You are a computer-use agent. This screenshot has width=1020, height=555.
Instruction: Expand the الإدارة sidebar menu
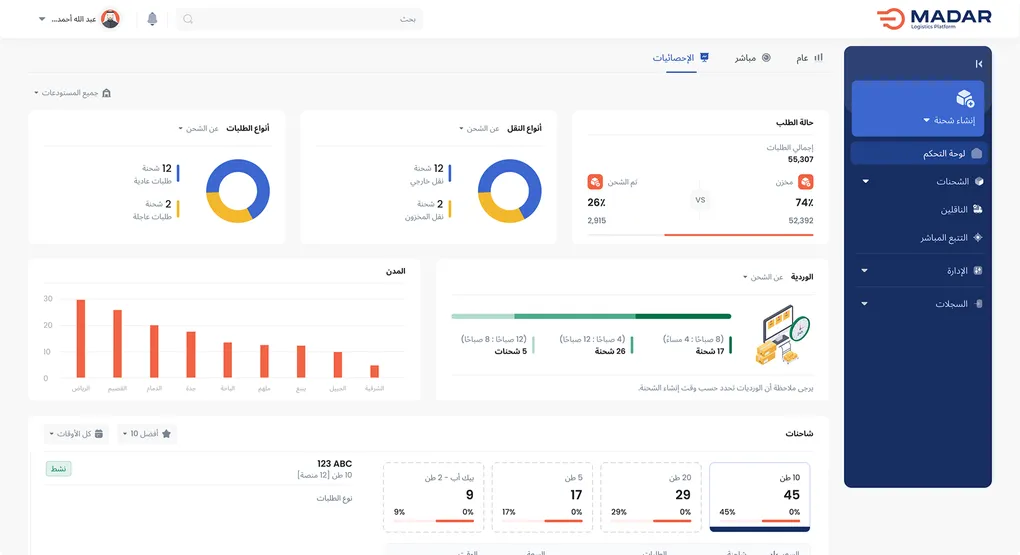[918, 271]
